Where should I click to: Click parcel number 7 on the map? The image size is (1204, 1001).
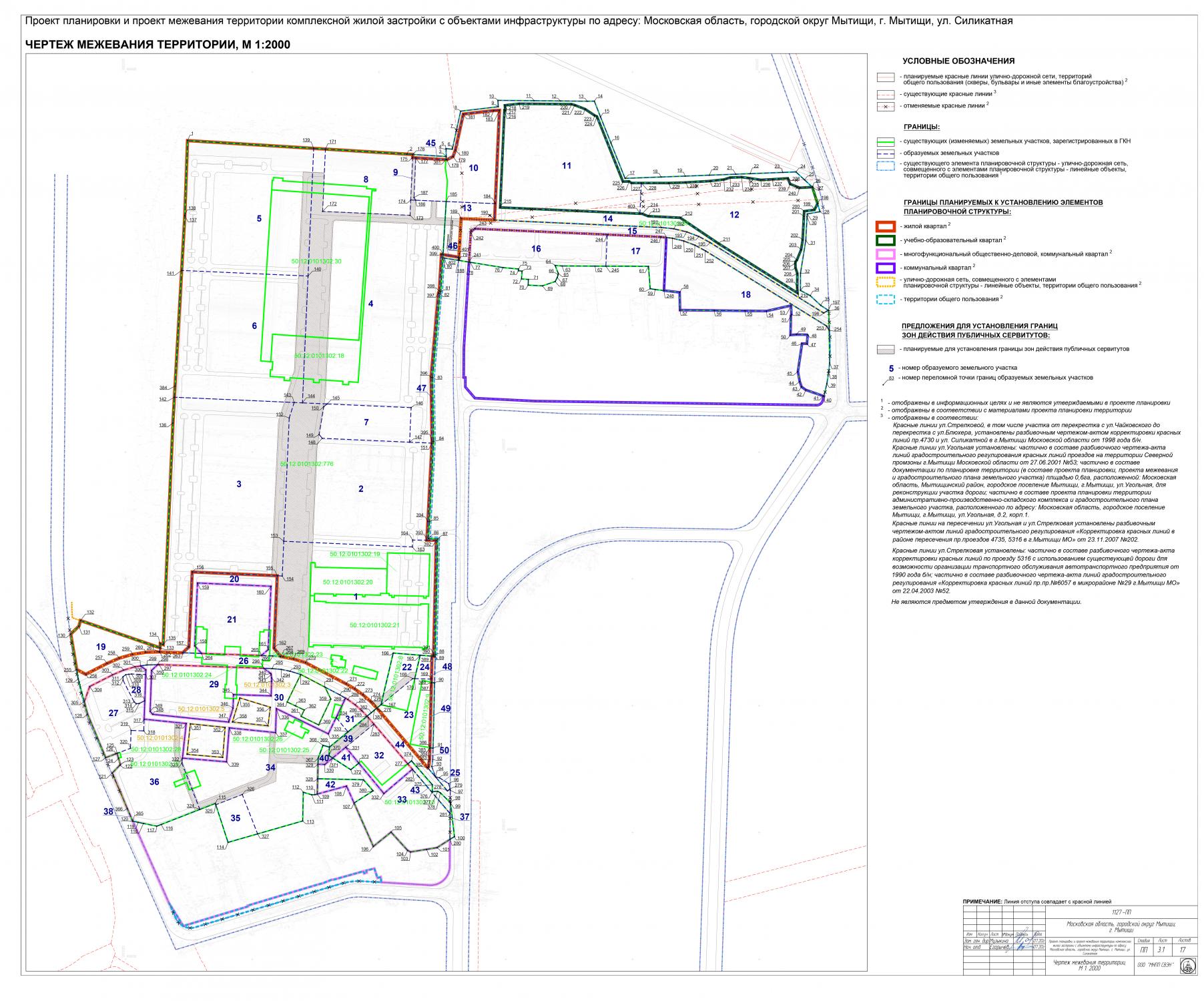tap(366, 422)
